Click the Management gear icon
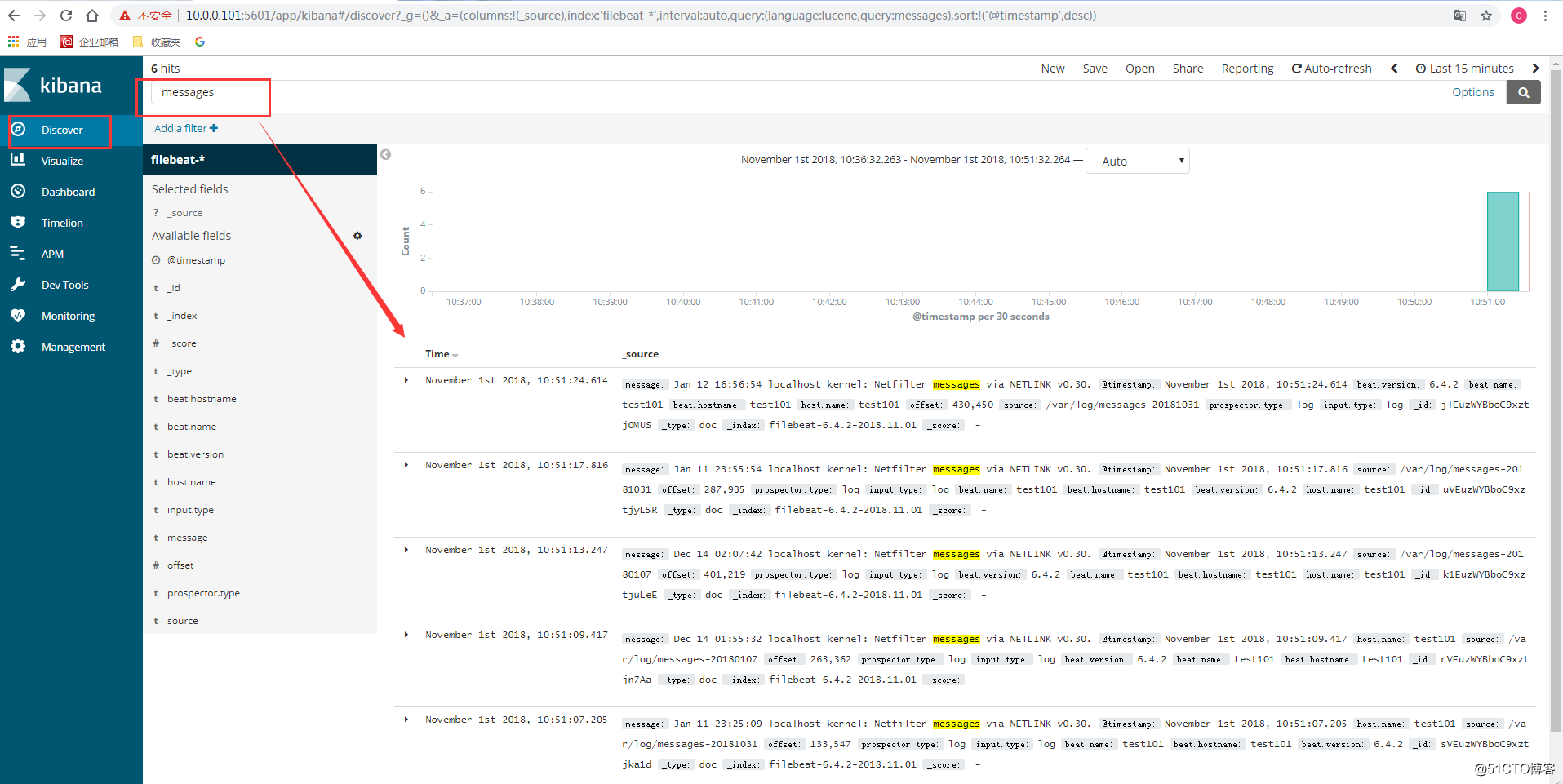 click(18, 347)
